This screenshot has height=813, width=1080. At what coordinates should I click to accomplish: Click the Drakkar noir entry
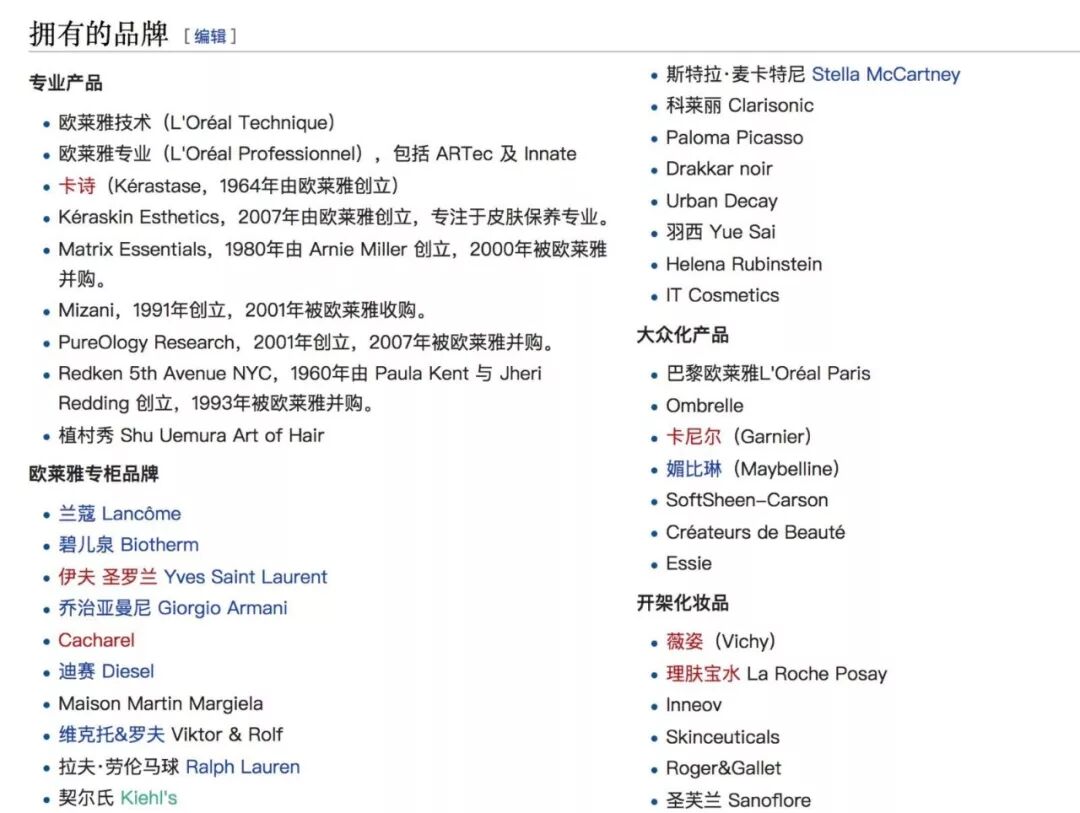719,169
